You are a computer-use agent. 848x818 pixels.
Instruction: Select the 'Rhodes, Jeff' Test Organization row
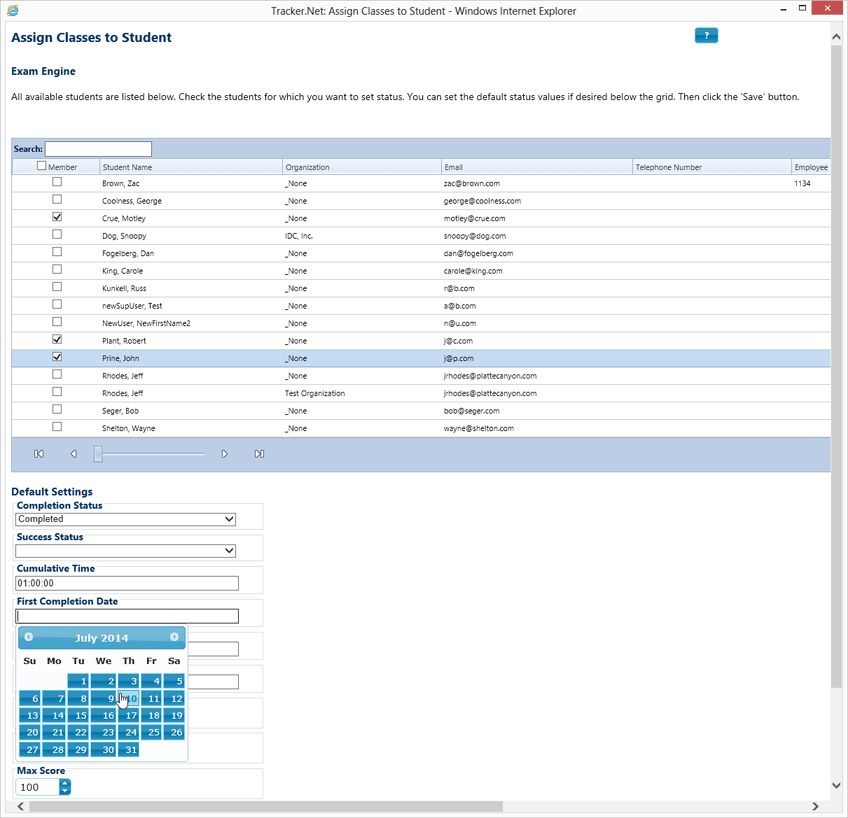(x=421, y=393)
